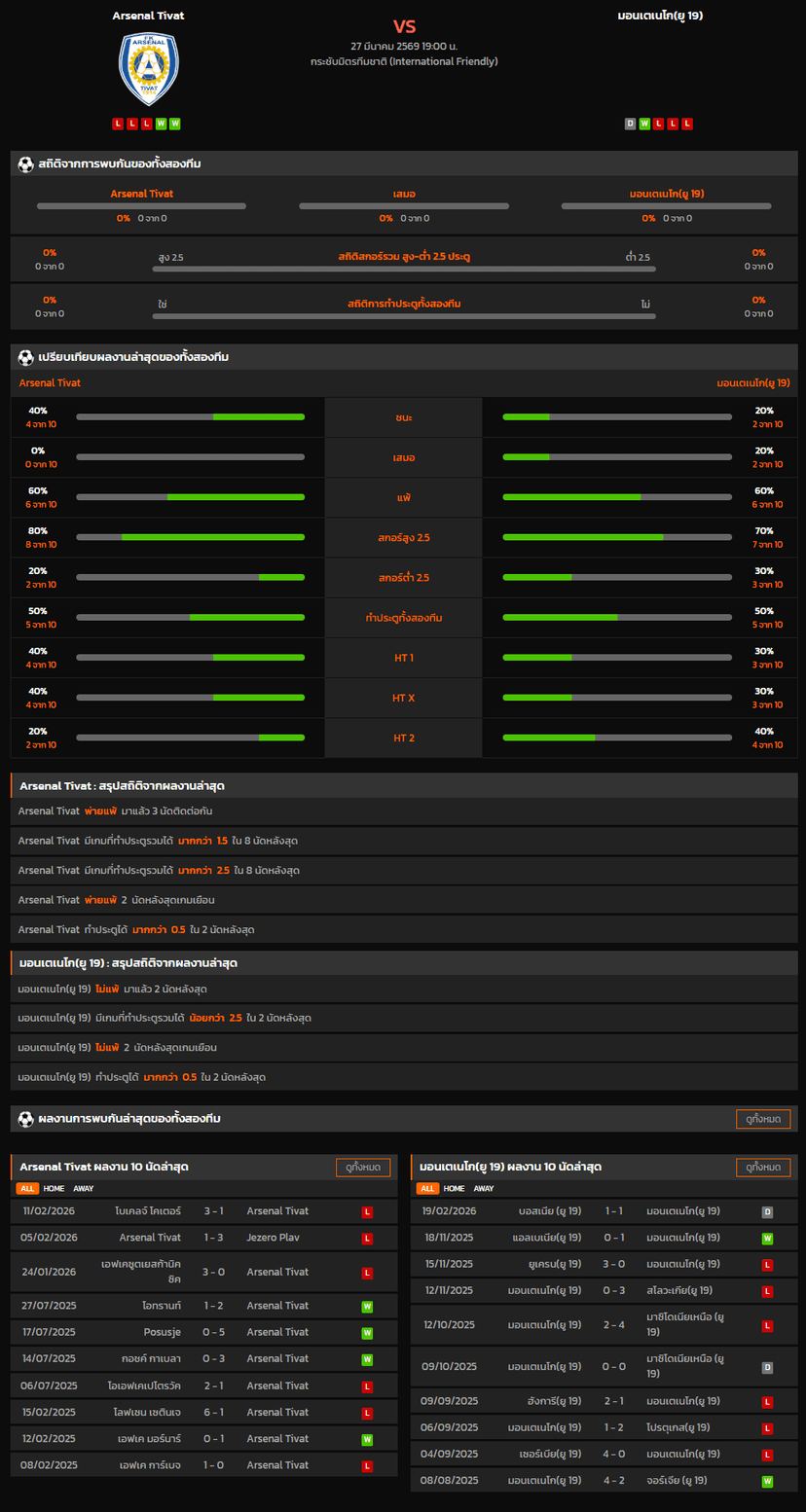Click the W badge on the 08/08/2025 match row
Screen dimensions: 806x1512
[767, 1481]
